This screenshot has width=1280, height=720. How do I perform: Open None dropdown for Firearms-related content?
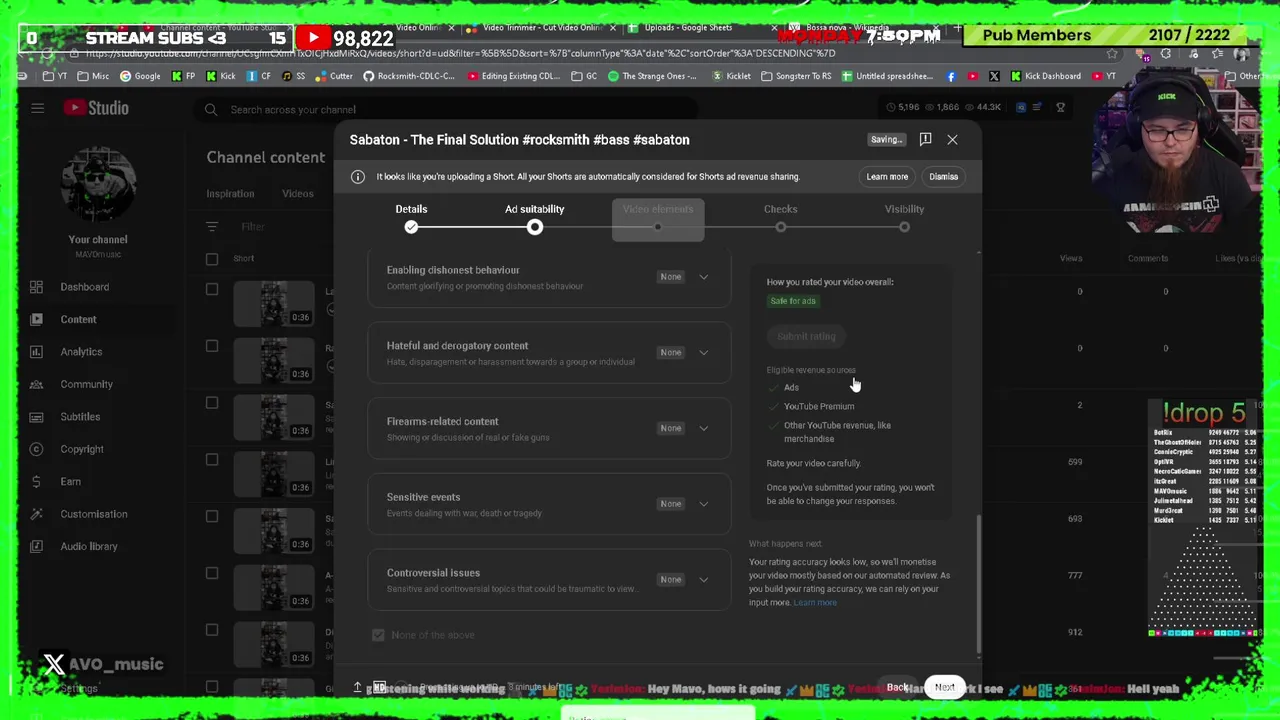tap(670, 428)
